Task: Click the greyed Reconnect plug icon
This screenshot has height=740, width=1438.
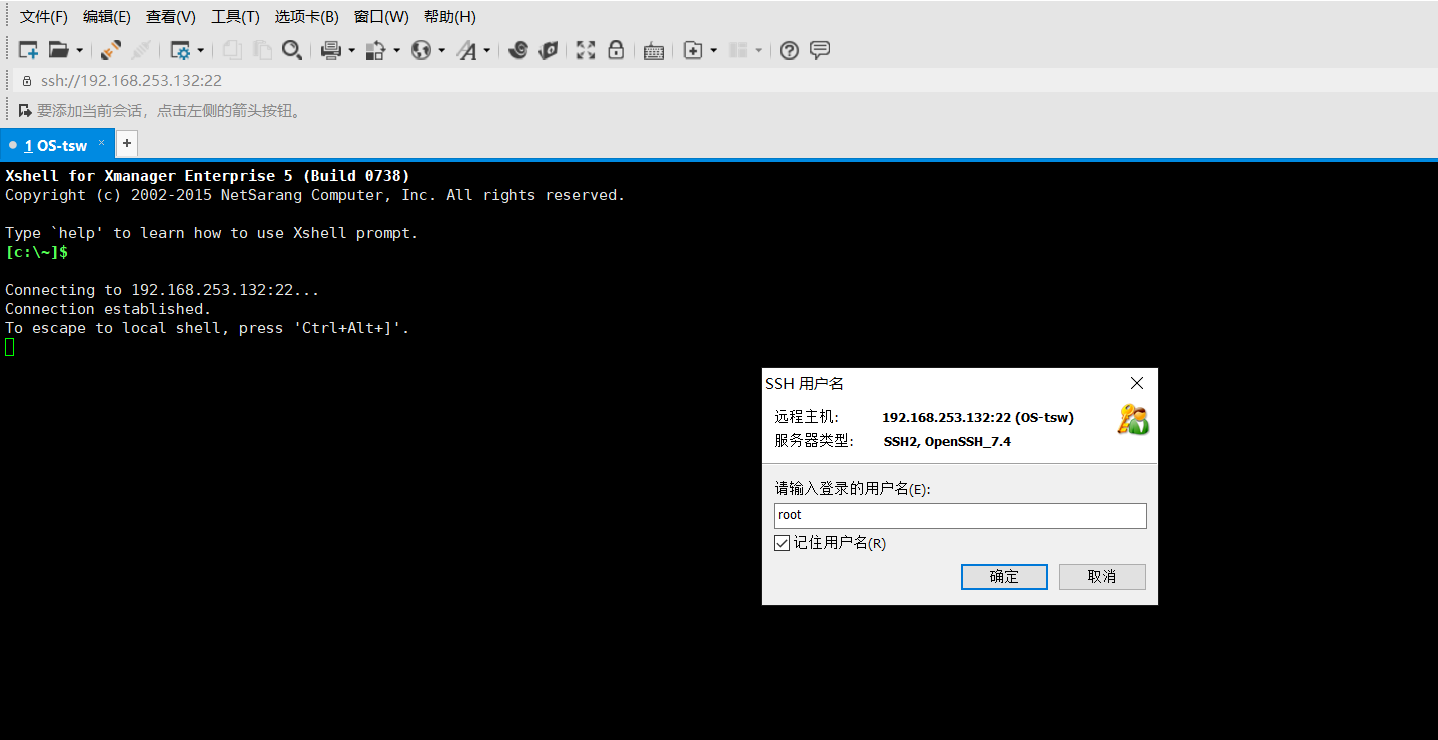Action: [141, 50]
